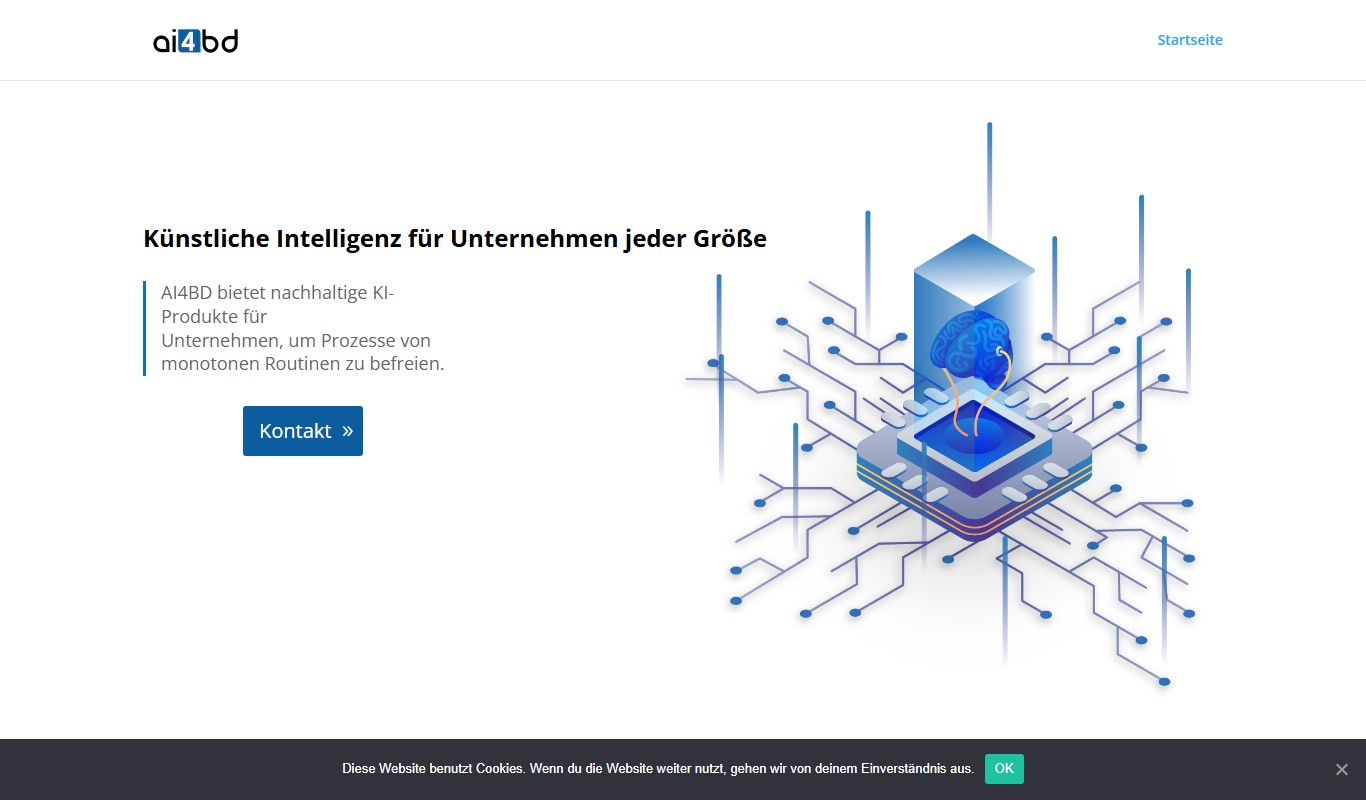Screen dimensions: 1366x800
Task: Click the Kontakt button
Action: [x=303, y=431]
